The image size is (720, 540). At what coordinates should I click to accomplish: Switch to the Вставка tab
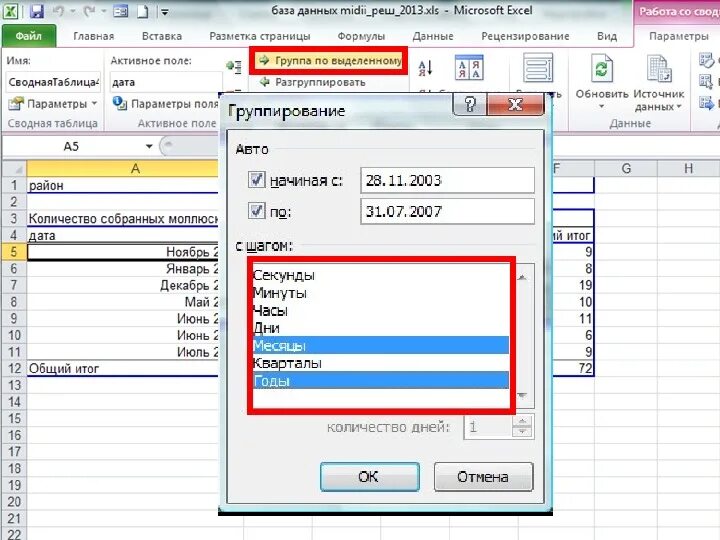[162, 36]
